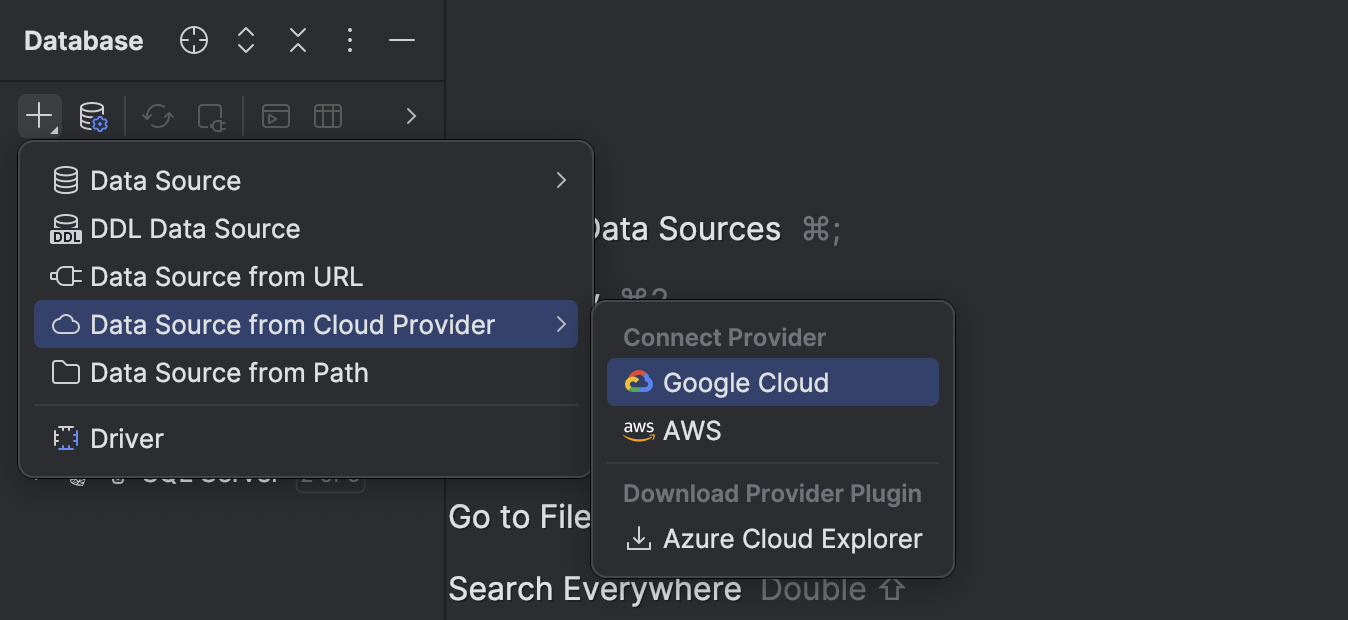Image resolution: width=1348 pixels, height=620 pixels.
Task: Click the folder icon beside Data Source from Path
Action: point(66,373)
